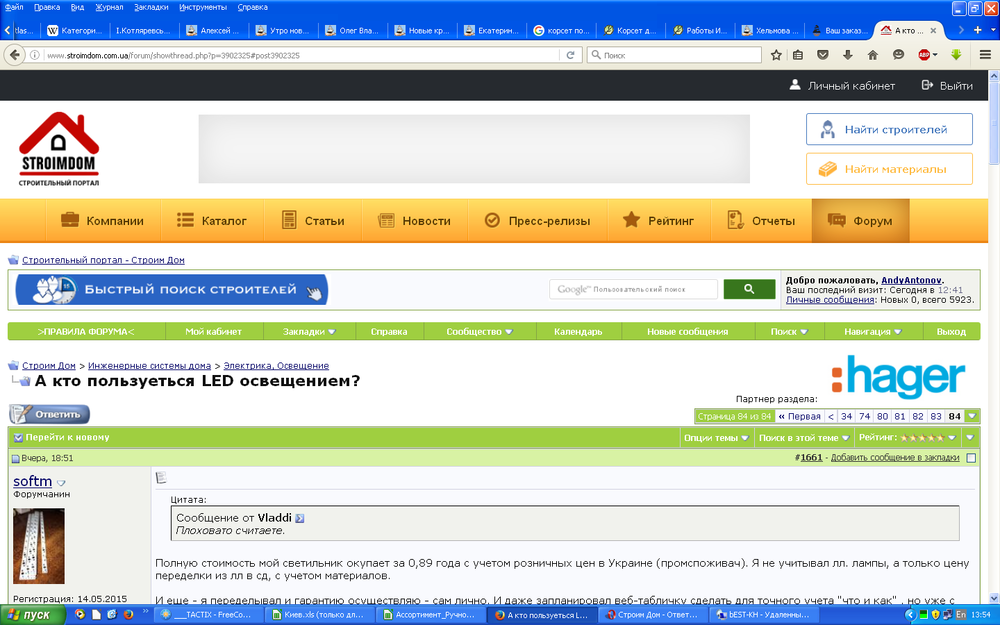The width and height of the screenshot is (1000, 625).
Task: Reload the page with the refresh icon
Action: click(x=572, y=55)
